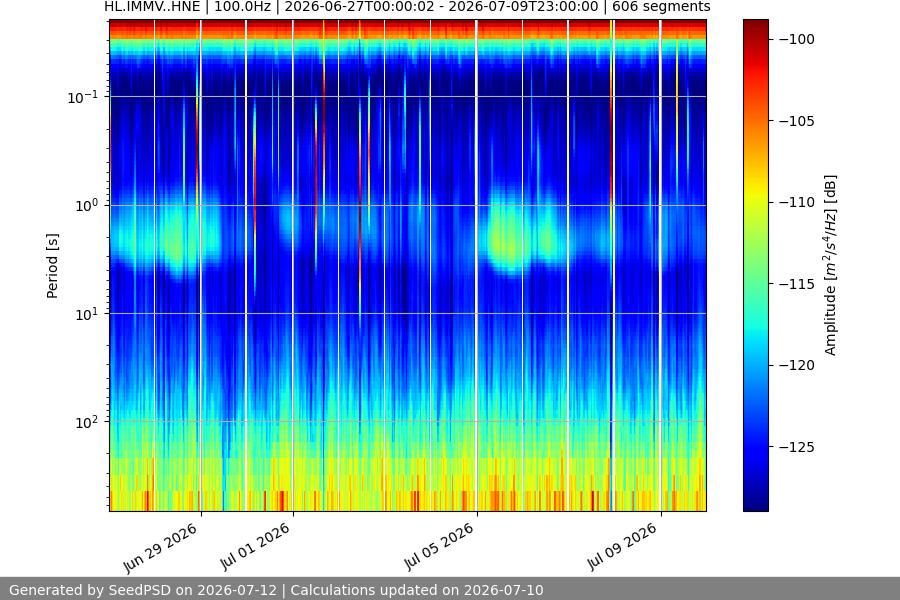Click the 10^1 period tick label
Image resolution: width=900 pixels, height=600 pixels.
click(x=87, y=314)
